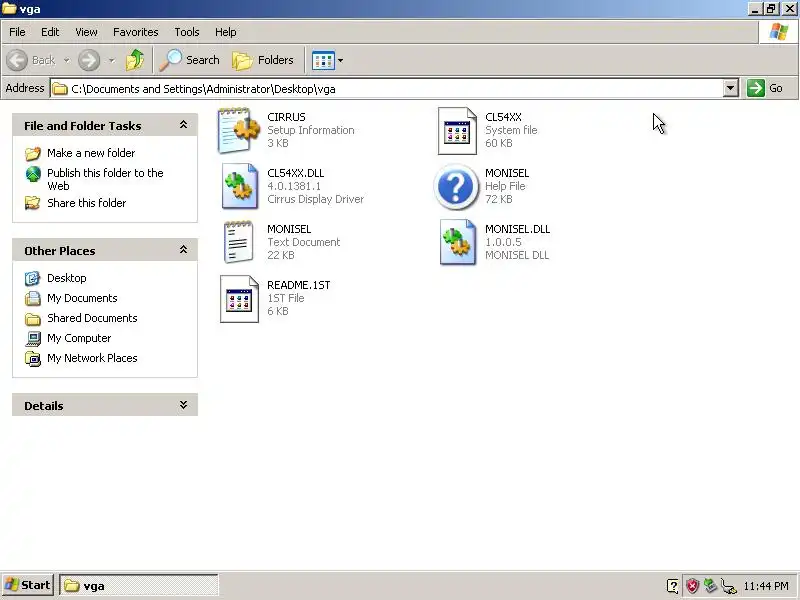This screenshot has height=600, width=800.
Task: Click the Publish to Web globe icon
Action: pyautogui.click(x=33, y=174)
